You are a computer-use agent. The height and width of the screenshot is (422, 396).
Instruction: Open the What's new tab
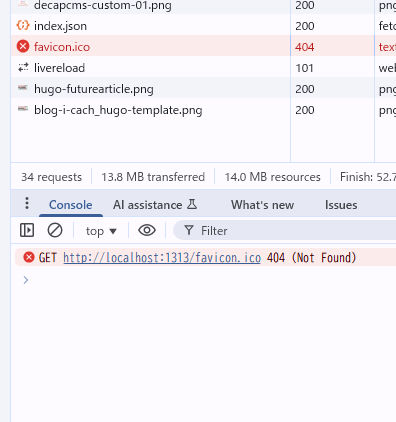pyautogui.click(x=262, y=205)
